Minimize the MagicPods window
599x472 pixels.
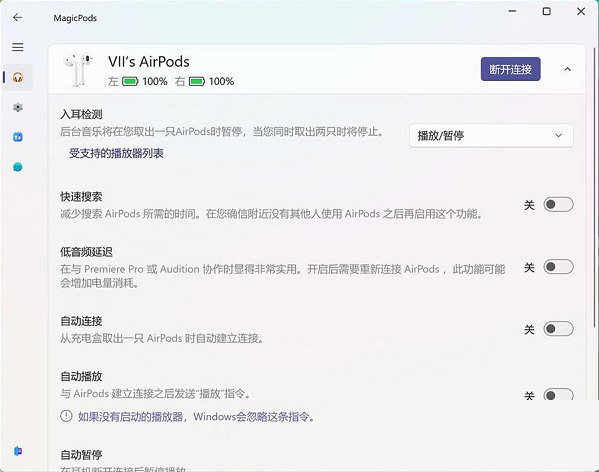pos(512,11)
